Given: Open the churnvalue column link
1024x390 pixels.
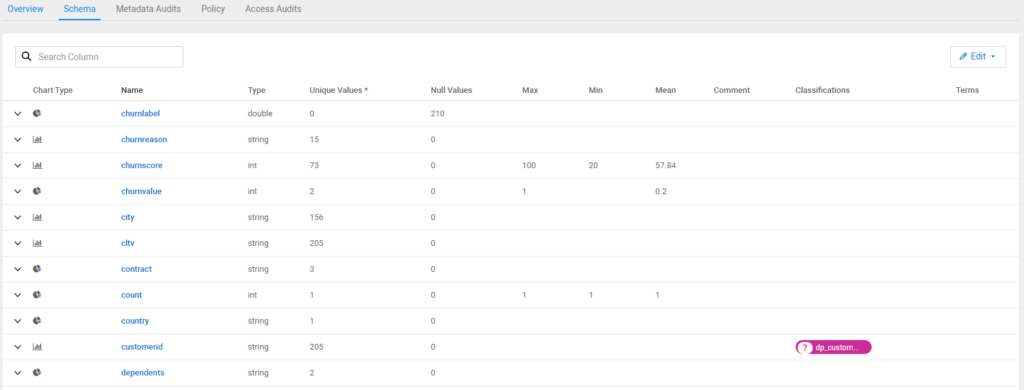Looking at the screenshot, I should pos(141,191).
